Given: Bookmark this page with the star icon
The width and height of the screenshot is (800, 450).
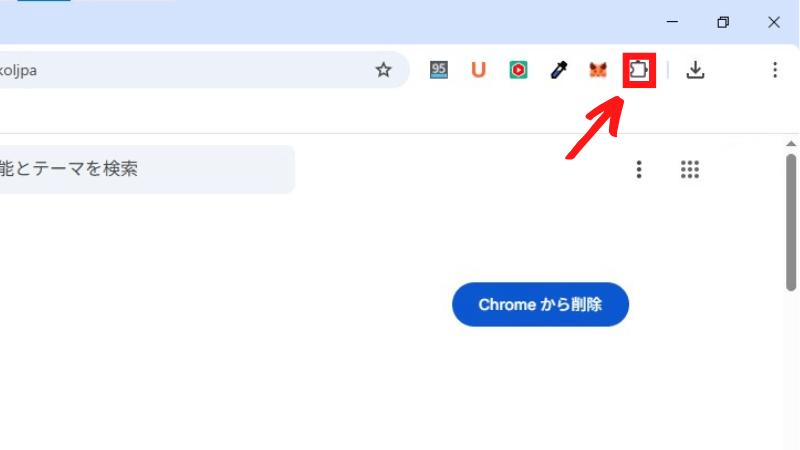Looking at the screenshot, I should click(x=383, y=70).
